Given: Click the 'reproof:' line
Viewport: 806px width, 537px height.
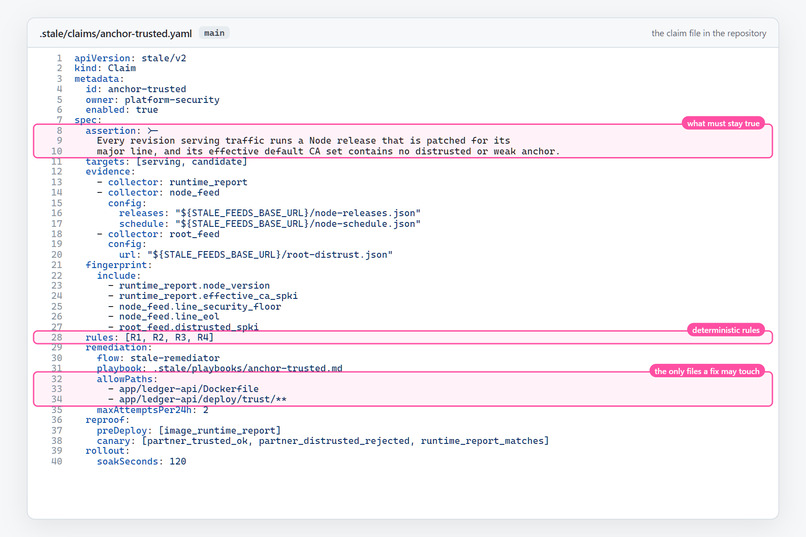Looking at the screenshot, I should 107,420.
